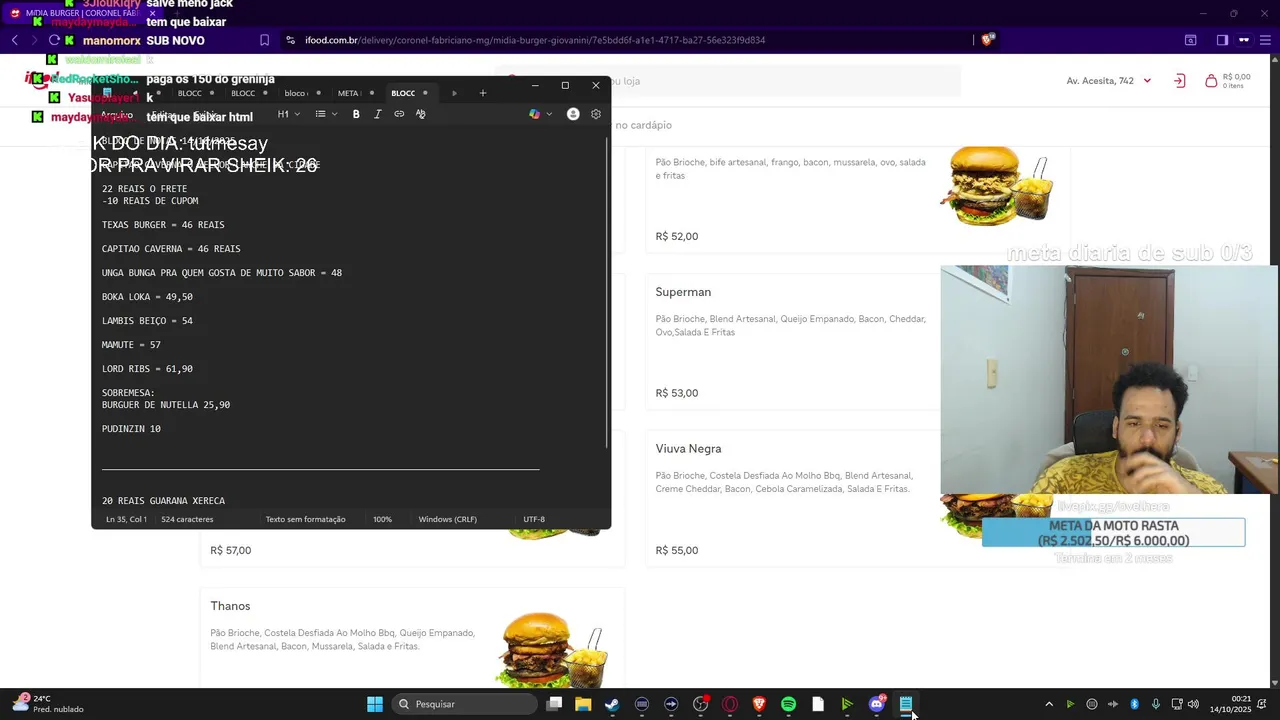Open File Explorer from the taskbar
The image size is (1280, 720).
[583, 704]
